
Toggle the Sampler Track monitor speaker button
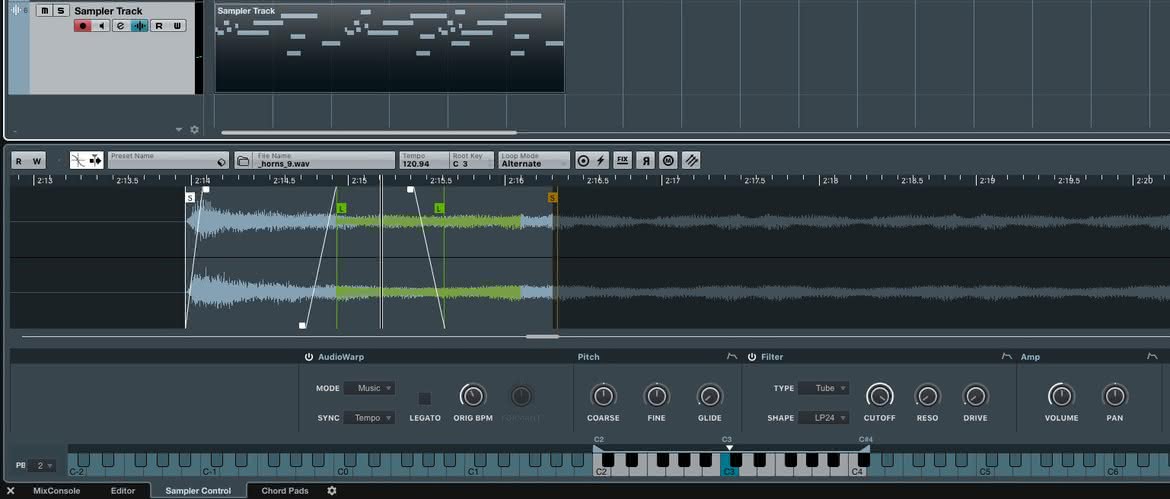point(102,26)
